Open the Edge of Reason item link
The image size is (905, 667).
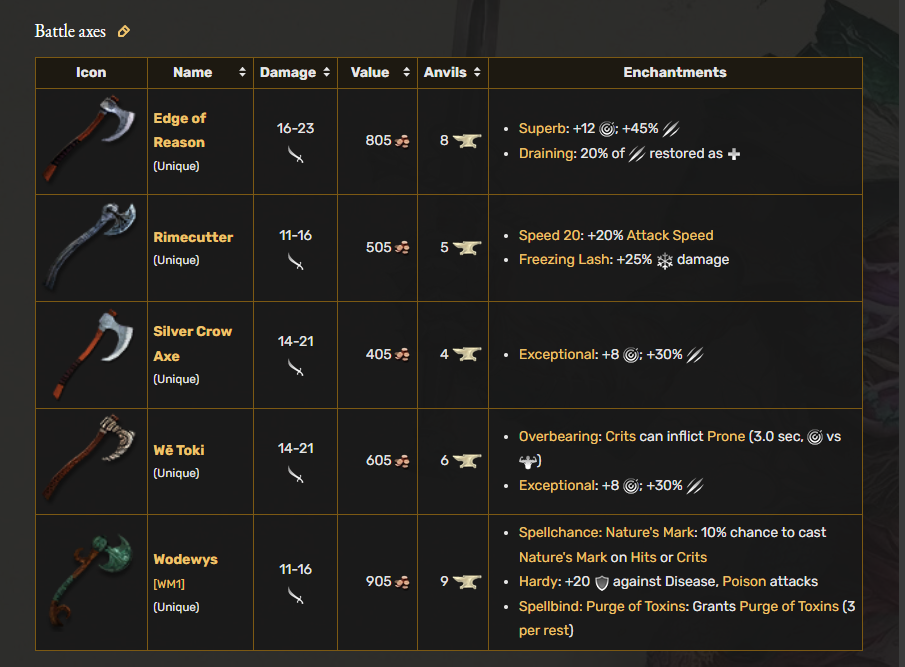coord(179,130)
